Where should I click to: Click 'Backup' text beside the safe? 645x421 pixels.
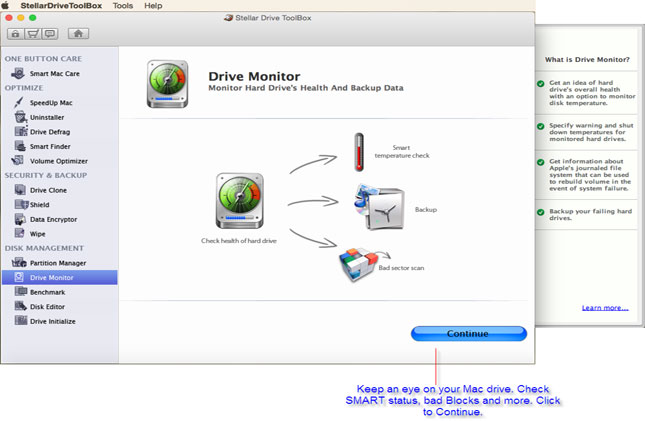[x=426, y=209]
